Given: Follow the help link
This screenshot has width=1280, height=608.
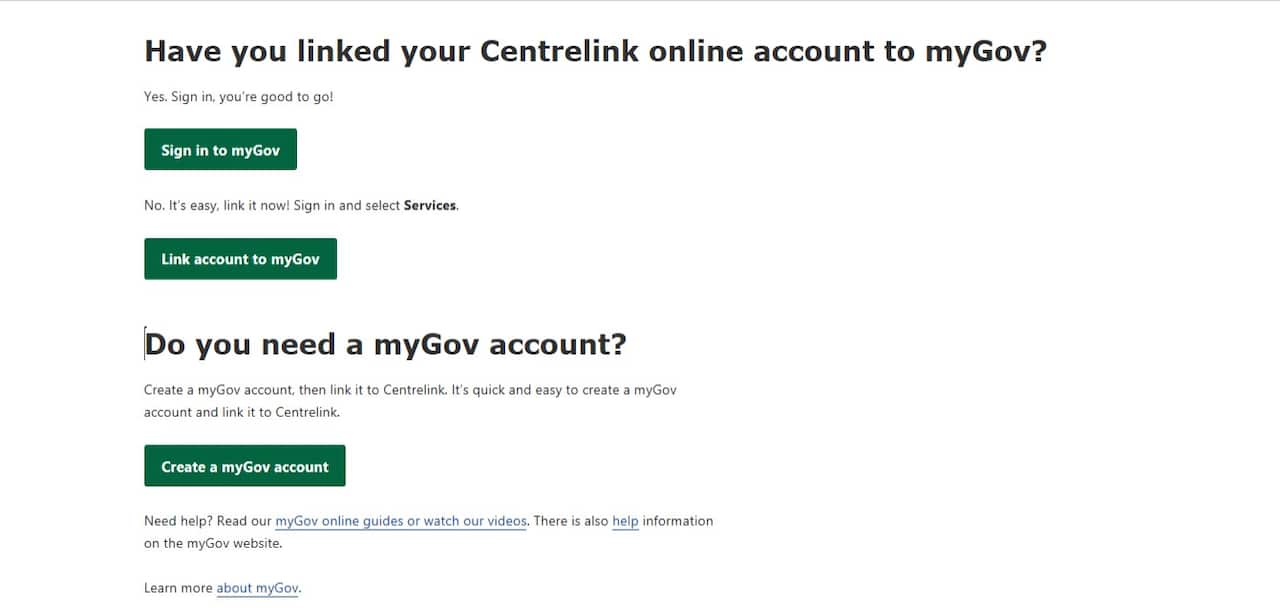Looking at the screenshot, I should pos(624,521).
